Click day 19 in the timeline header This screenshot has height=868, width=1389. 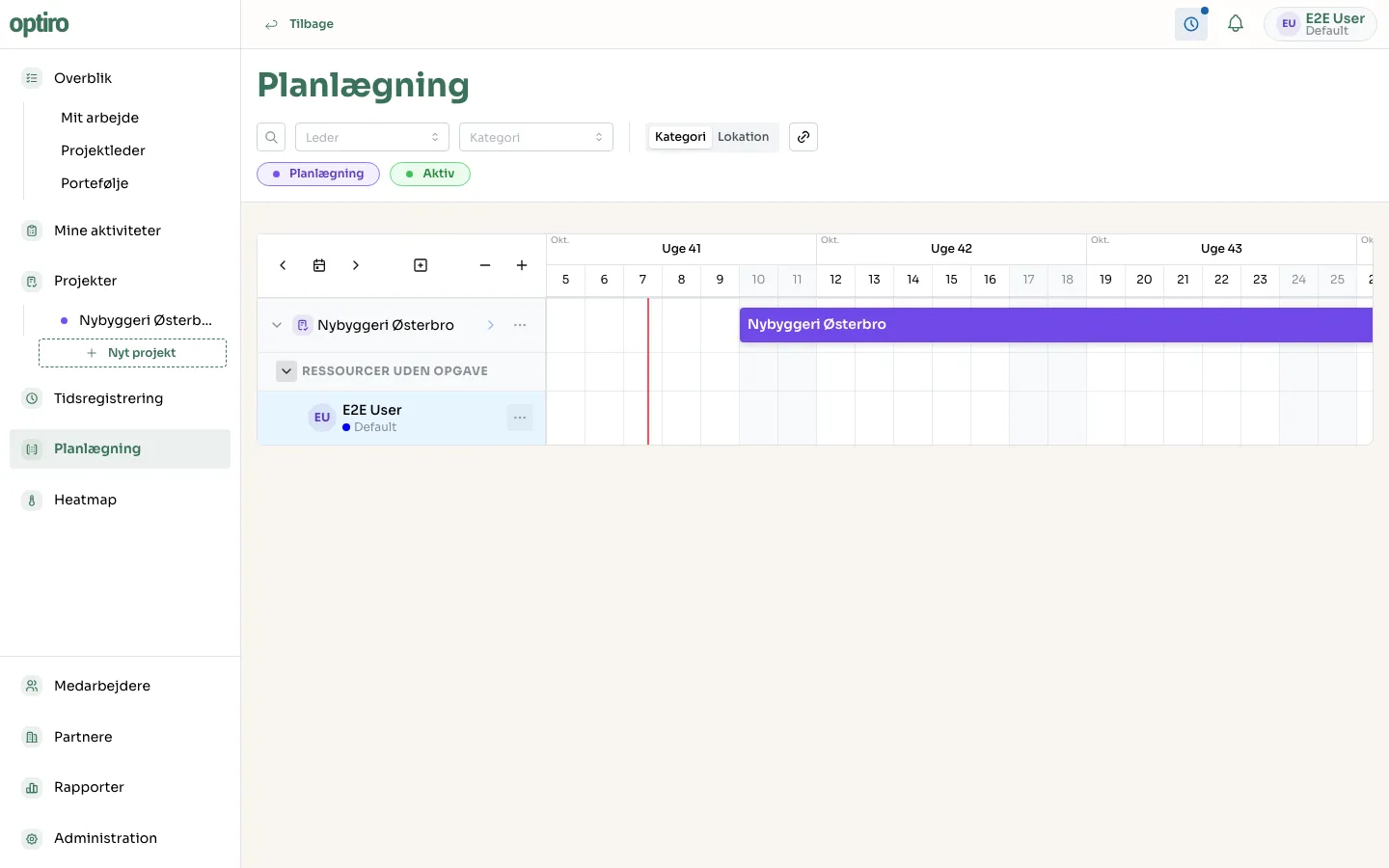(1105, 280)
